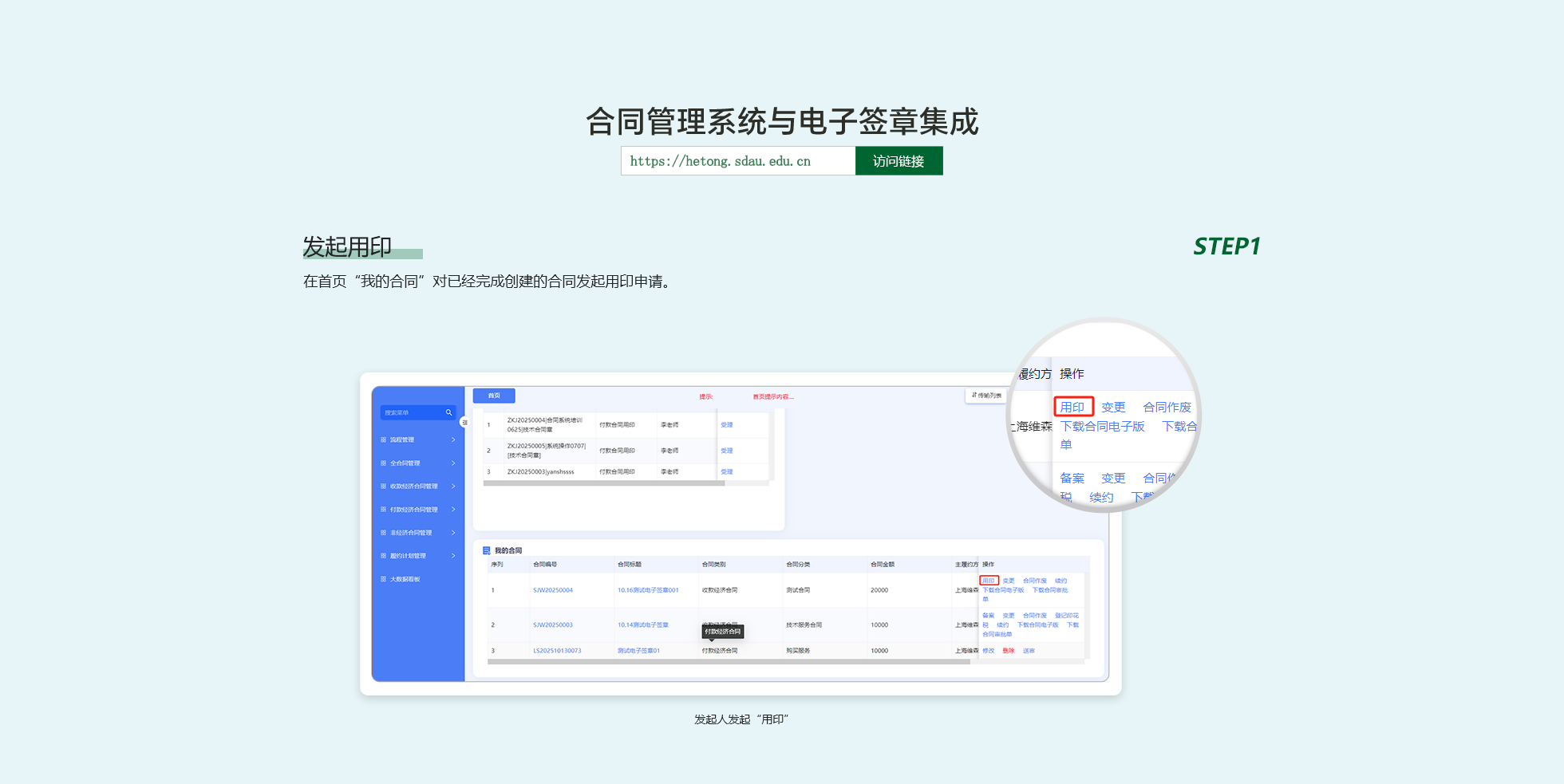Expand the 付款经济合同管理 chevron arrow
This screenshot has height=784, width=1564.
pyautogui.click(x=453, y=510)
